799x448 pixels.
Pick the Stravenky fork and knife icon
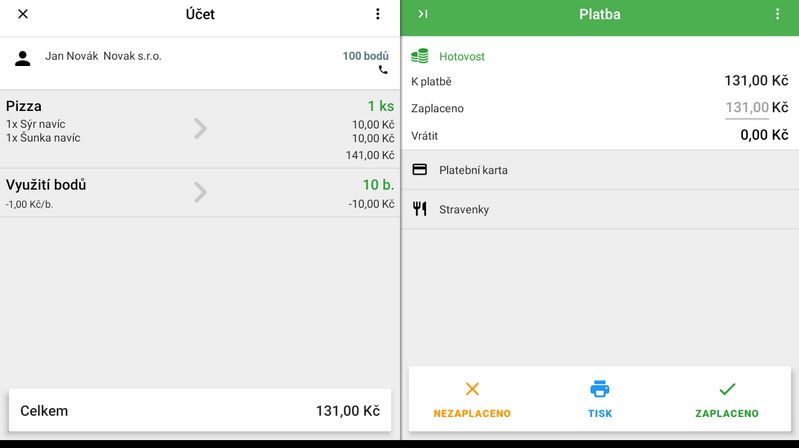pyautogui.click(x=419, y=209)
